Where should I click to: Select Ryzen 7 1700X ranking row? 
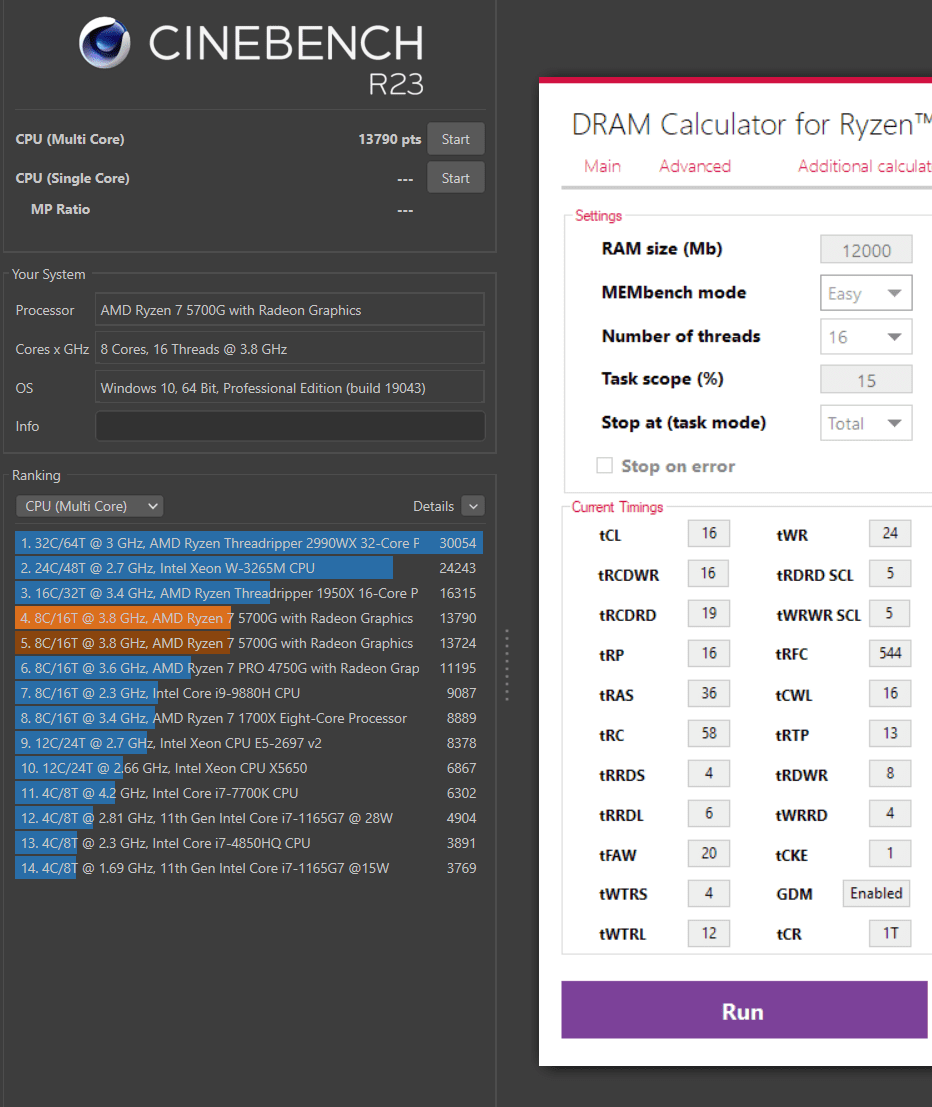[x=249, y=718]
